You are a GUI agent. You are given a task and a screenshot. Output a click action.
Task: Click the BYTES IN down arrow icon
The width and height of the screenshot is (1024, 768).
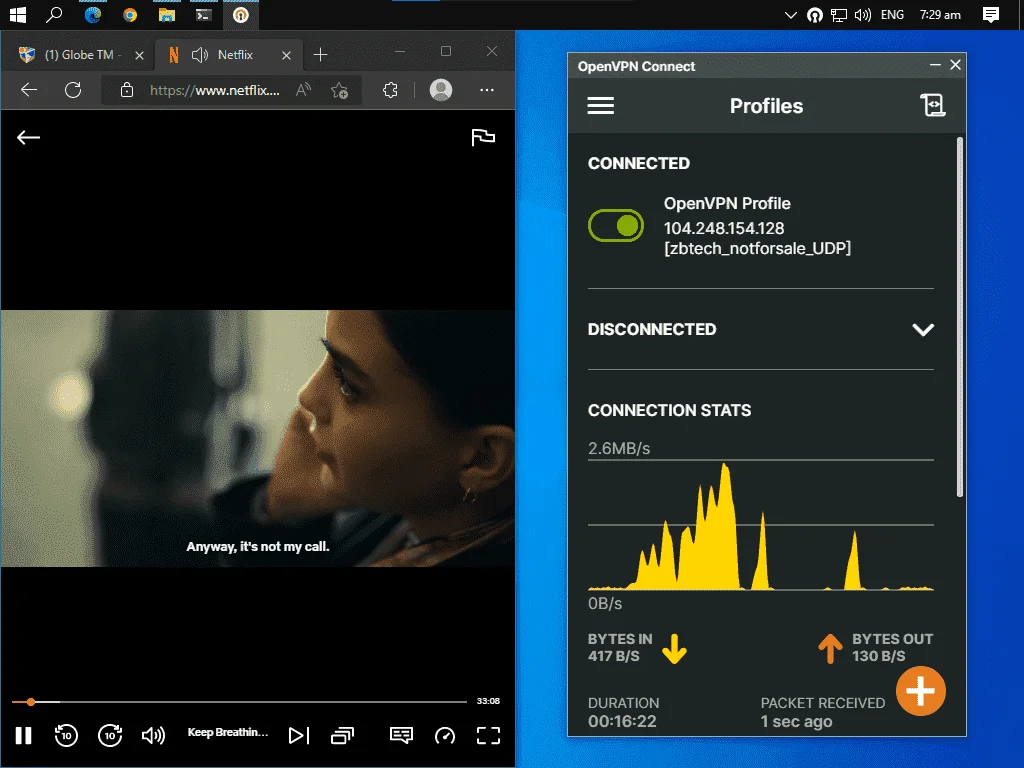[674, 648]
